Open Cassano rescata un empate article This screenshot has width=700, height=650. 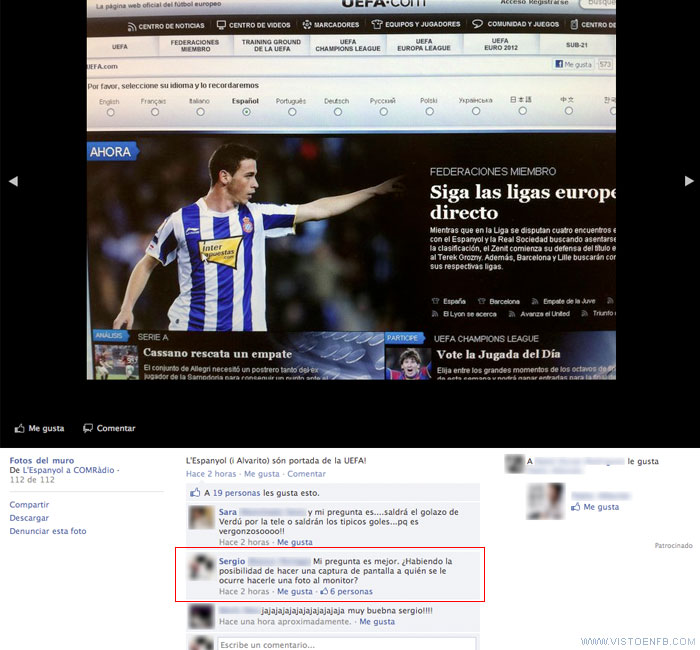217,354
